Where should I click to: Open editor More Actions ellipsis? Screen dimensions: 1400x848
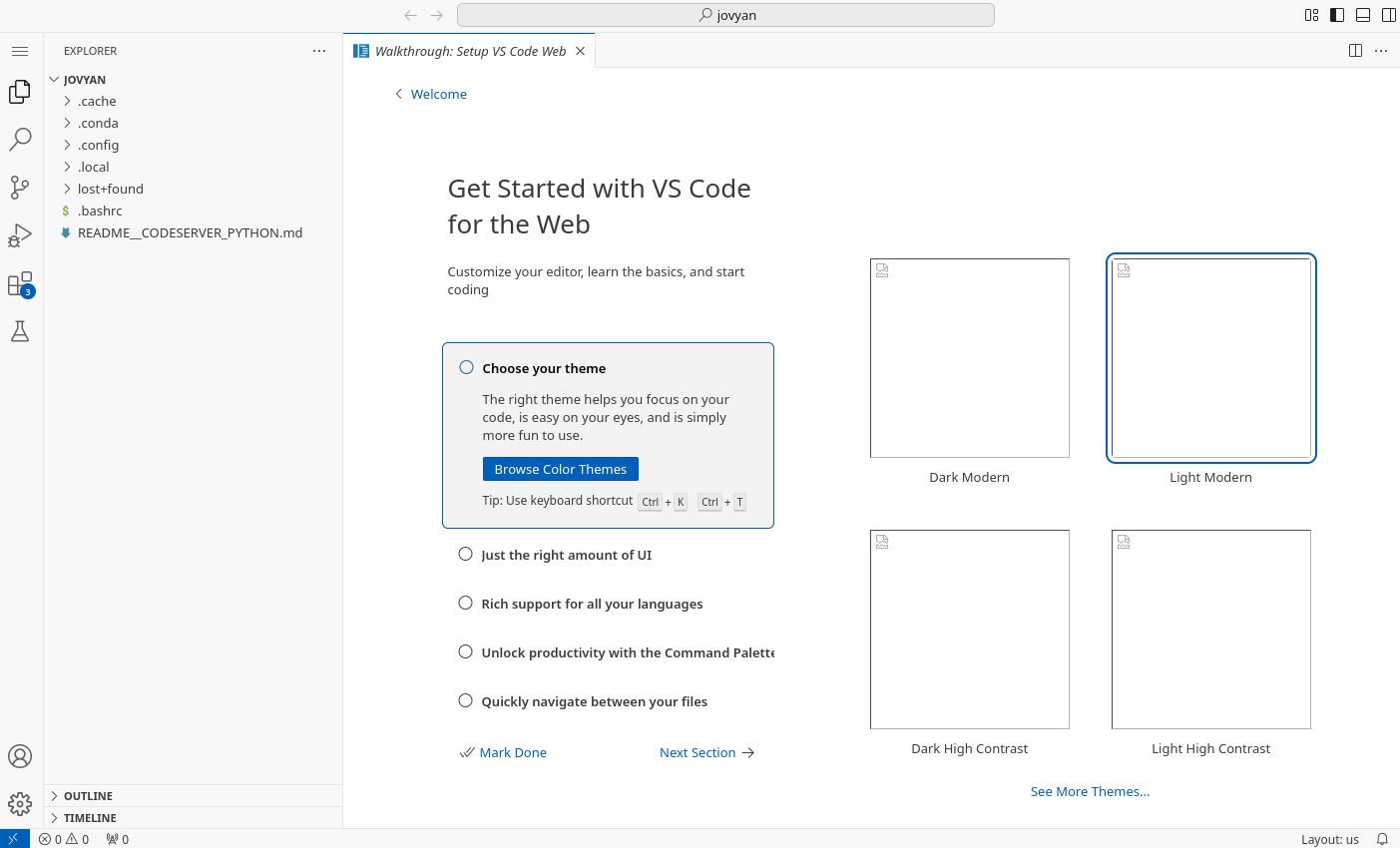[1381, 51]
